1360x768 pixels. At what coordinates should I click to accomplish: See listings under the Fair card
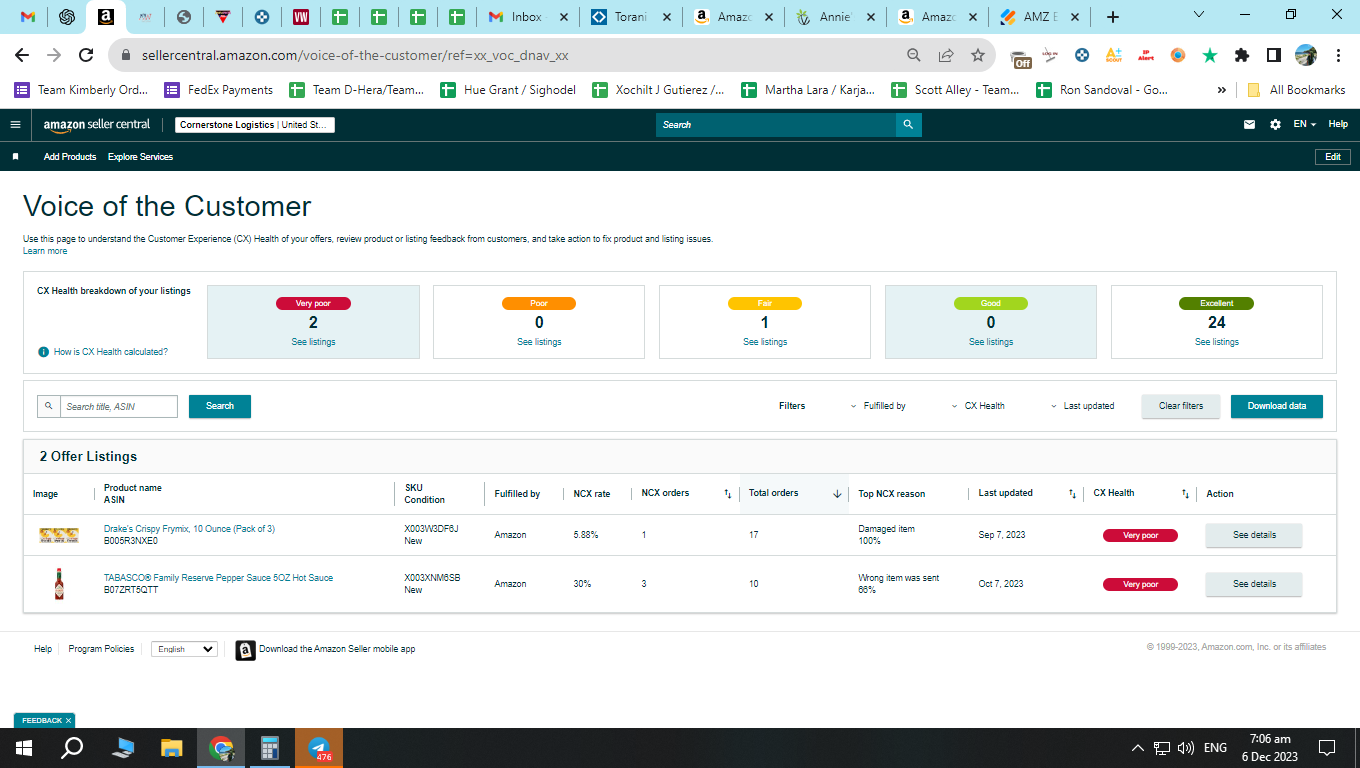point(765,342)
